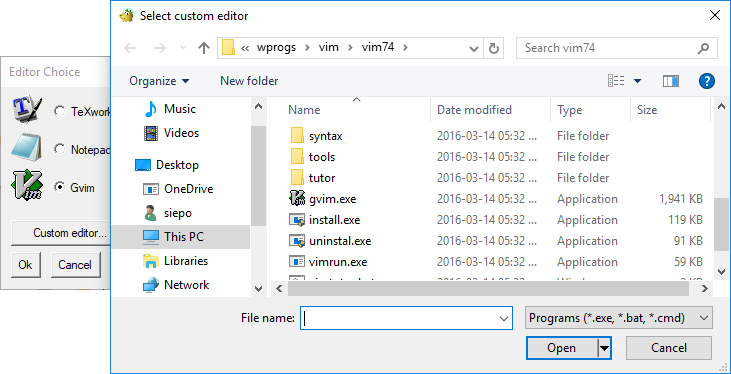Go up one folder with the up arrow

(x=204, y=48)
